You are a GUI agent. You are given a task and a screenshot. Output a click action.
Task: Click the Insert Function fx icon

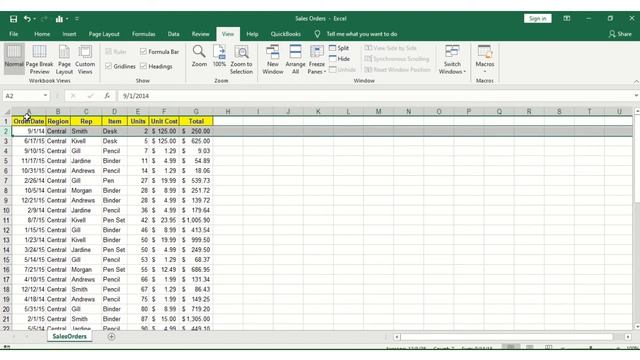tap(107, 96)
